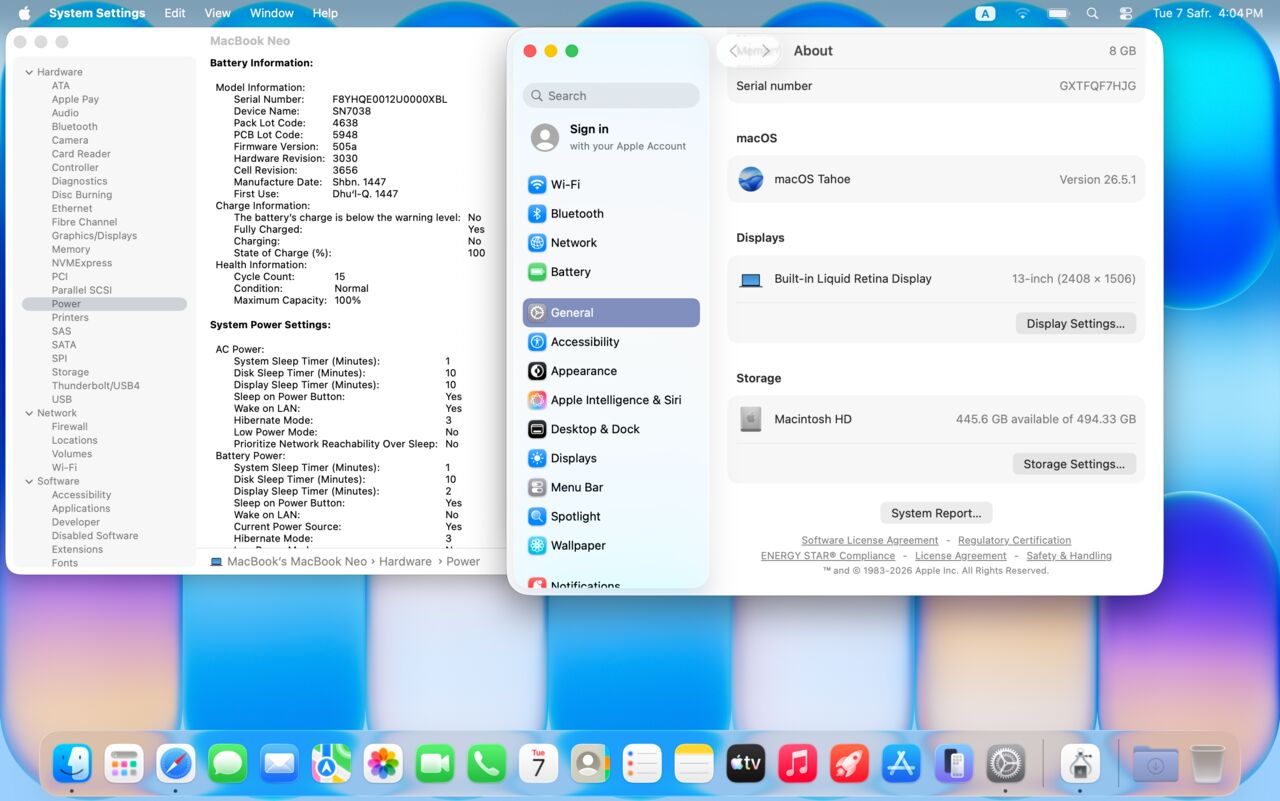Go forward in System Settings
1280x801 pixels.
766,51
